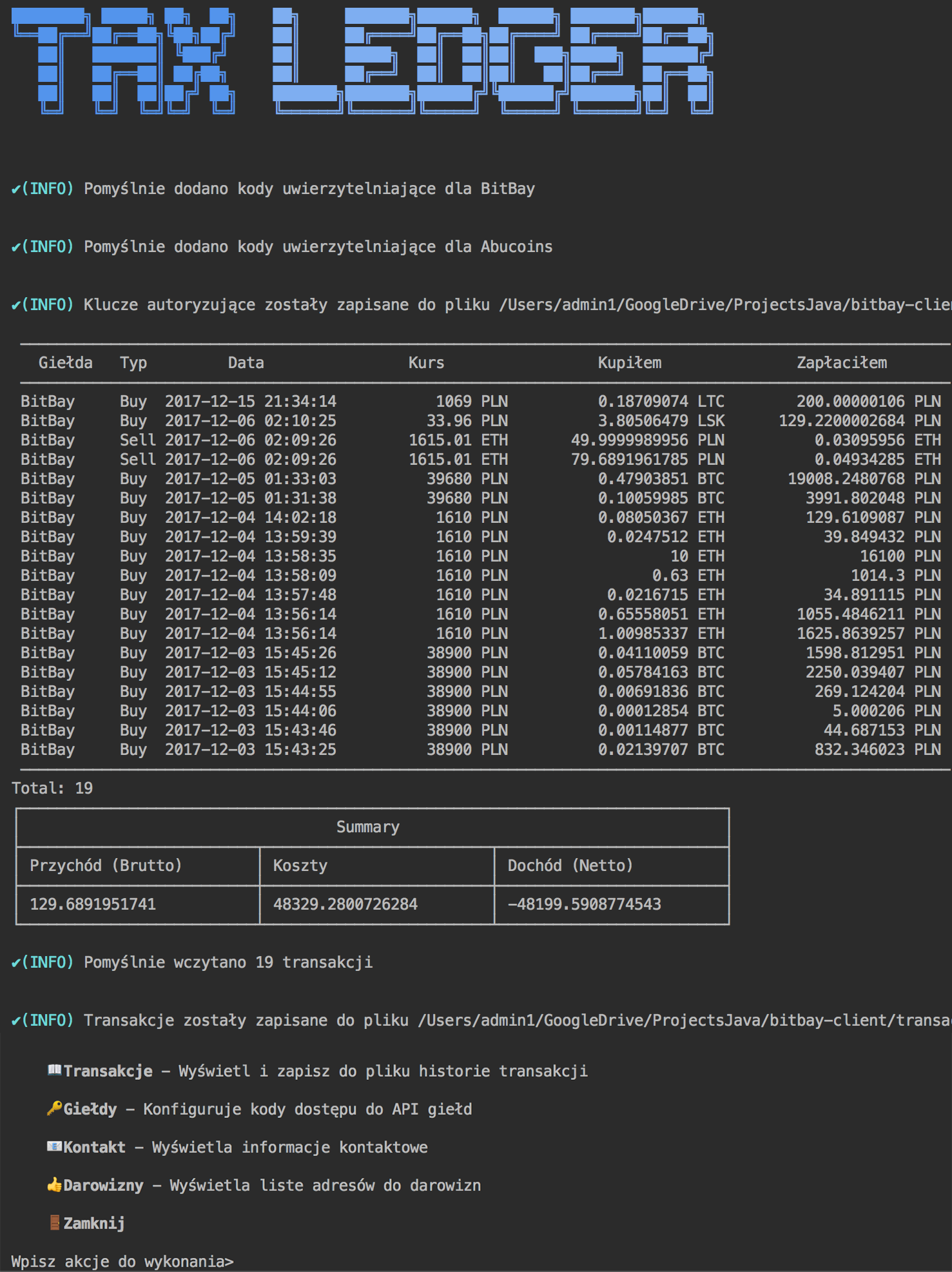The height and width of the screenshot is (1272, 952).
Task: Select the Giełdy menu option
Action: (x=90, y=1109)
